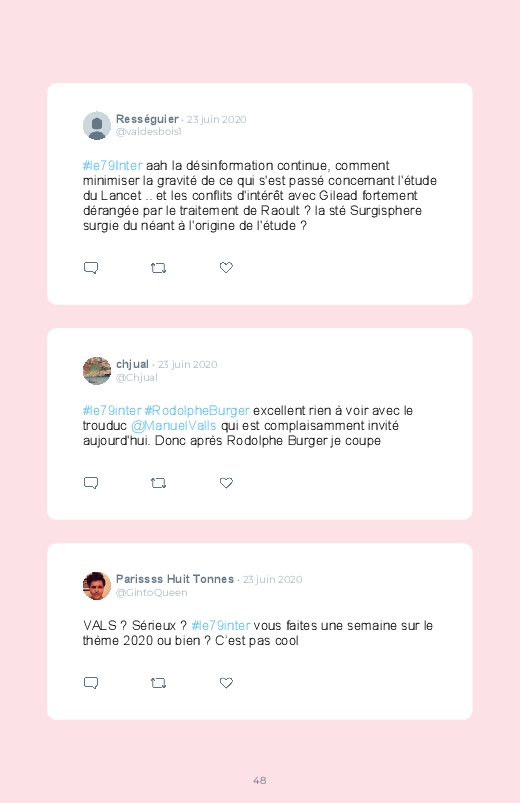This screenshot has height=803, width=520.
Task: Open #le79Inter hashtag in Rességuier's tweet
Action: (113, 166)
